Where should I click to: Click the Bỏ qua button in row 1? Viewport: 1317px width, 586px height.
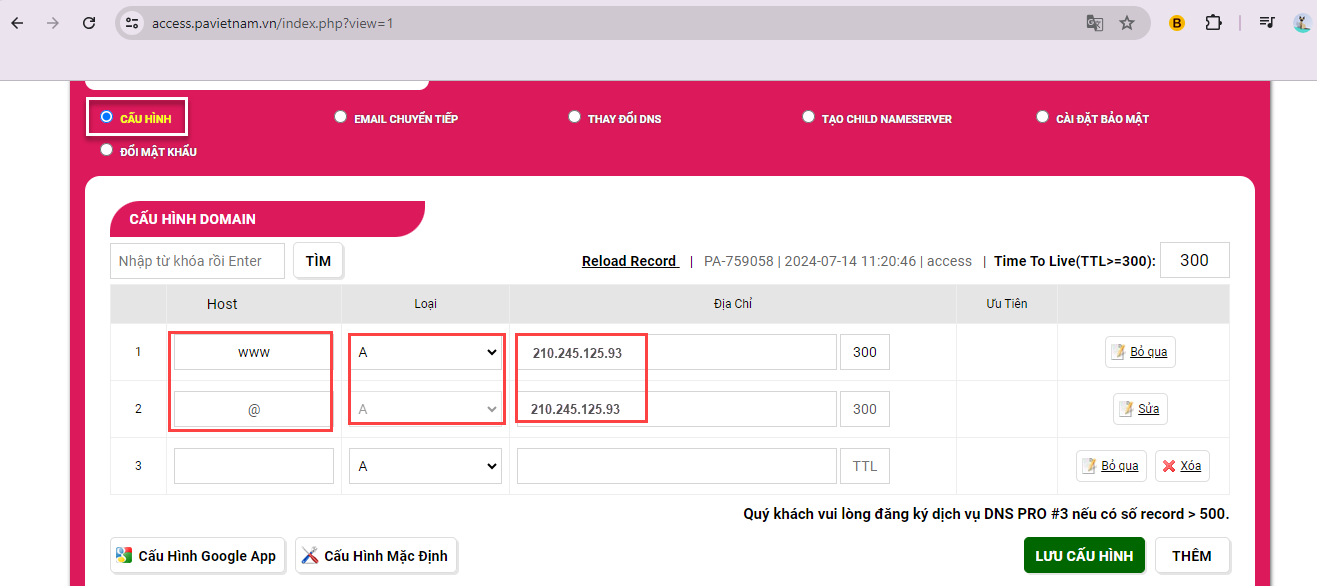coord(1140,352)
